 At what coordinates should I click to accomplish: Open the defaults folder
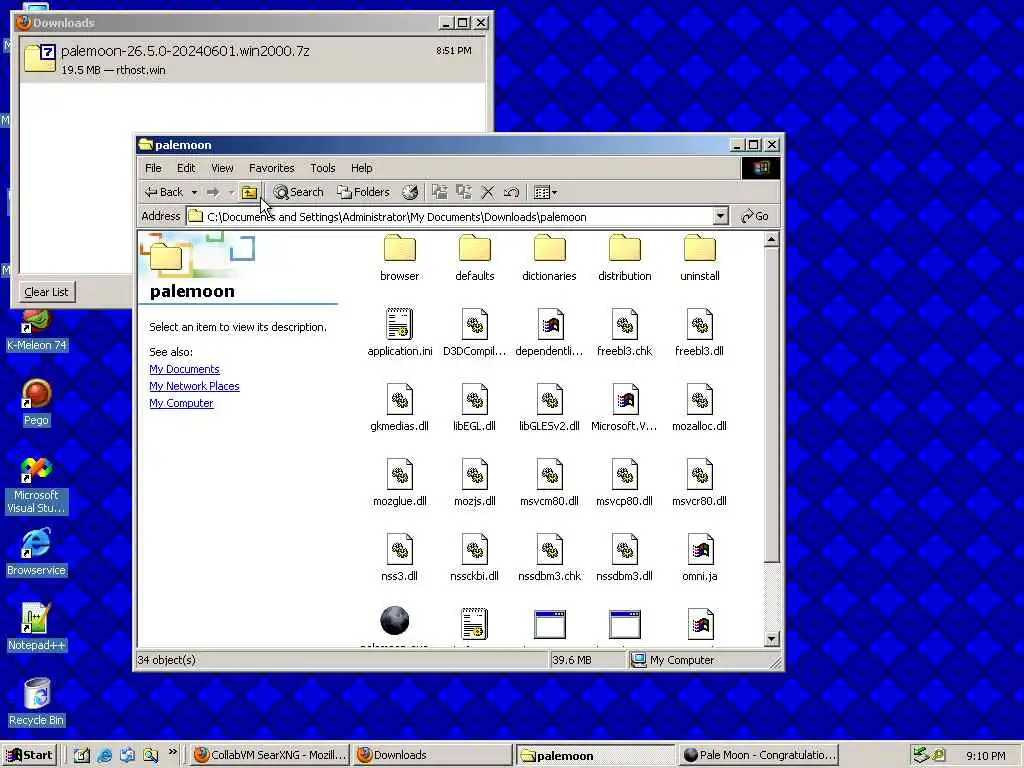click(x=475, y=258)
